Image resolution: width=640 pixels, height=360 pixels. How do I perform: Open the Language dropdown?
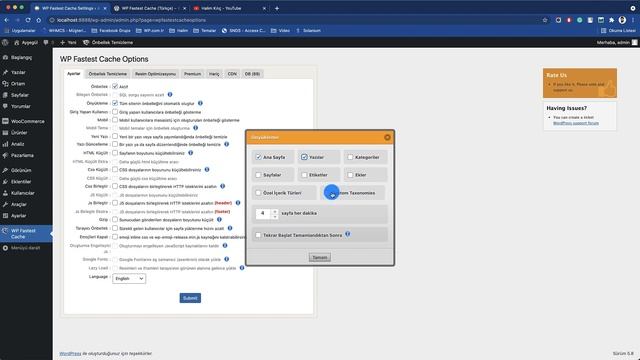point(129,278)
